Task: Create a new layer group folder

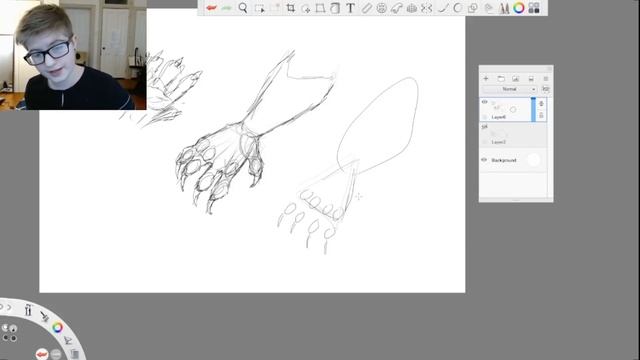Action: click(501, 78)
